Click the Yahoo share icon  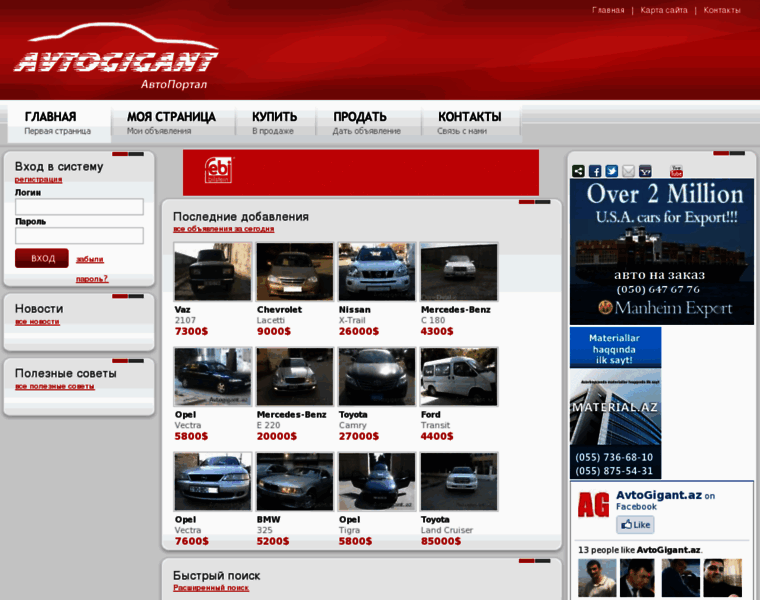pyautogui.click(x=645, y=171)
